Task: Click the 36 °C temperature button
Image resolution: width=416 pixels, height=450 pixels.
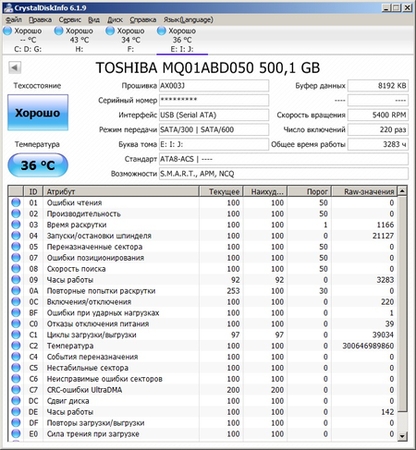Action: [38, 165]
